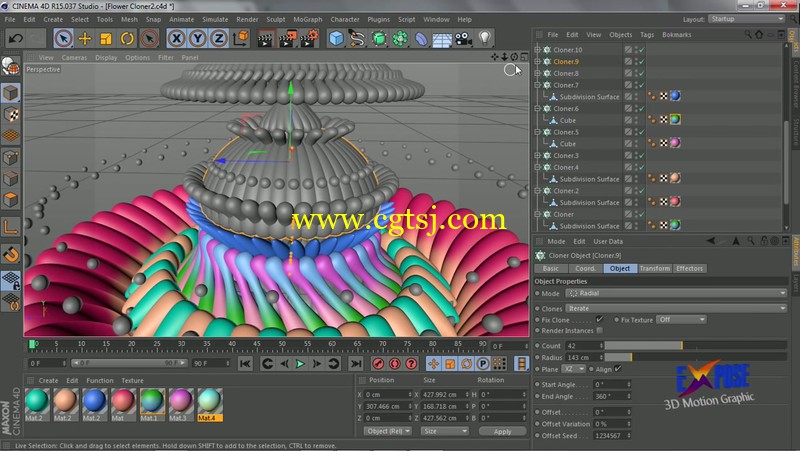Go to end of animation
800x451 pixels.
pos(356,363)
